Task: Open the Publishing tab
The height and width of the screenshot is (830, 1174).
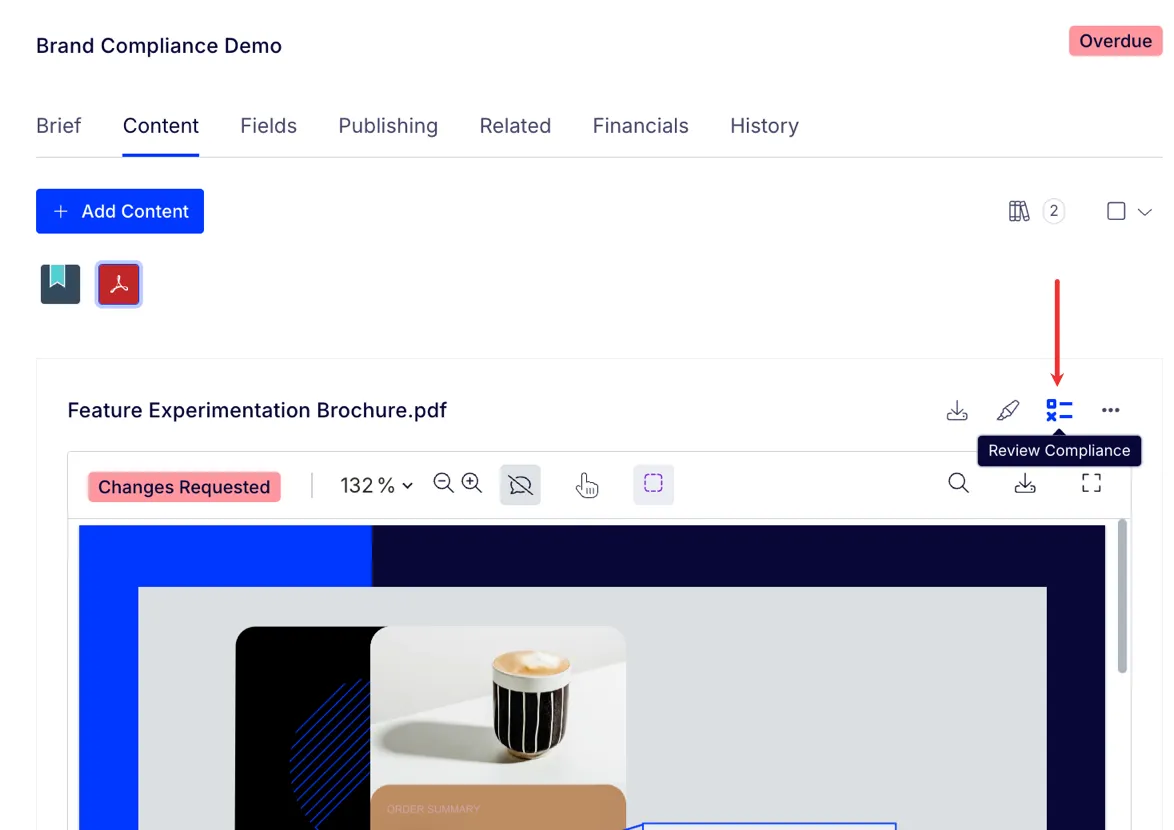Action: pos(388,126)
